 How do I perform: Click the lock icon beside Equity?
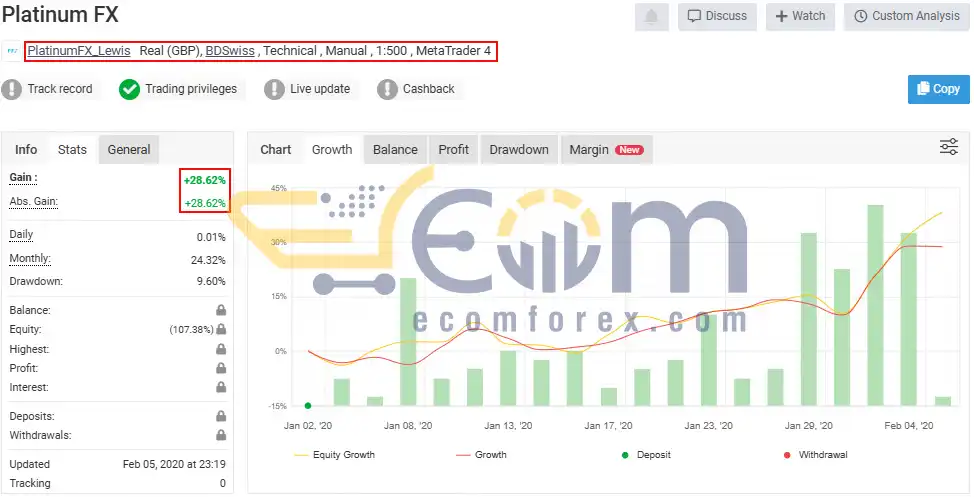click(x=221, y=329)
